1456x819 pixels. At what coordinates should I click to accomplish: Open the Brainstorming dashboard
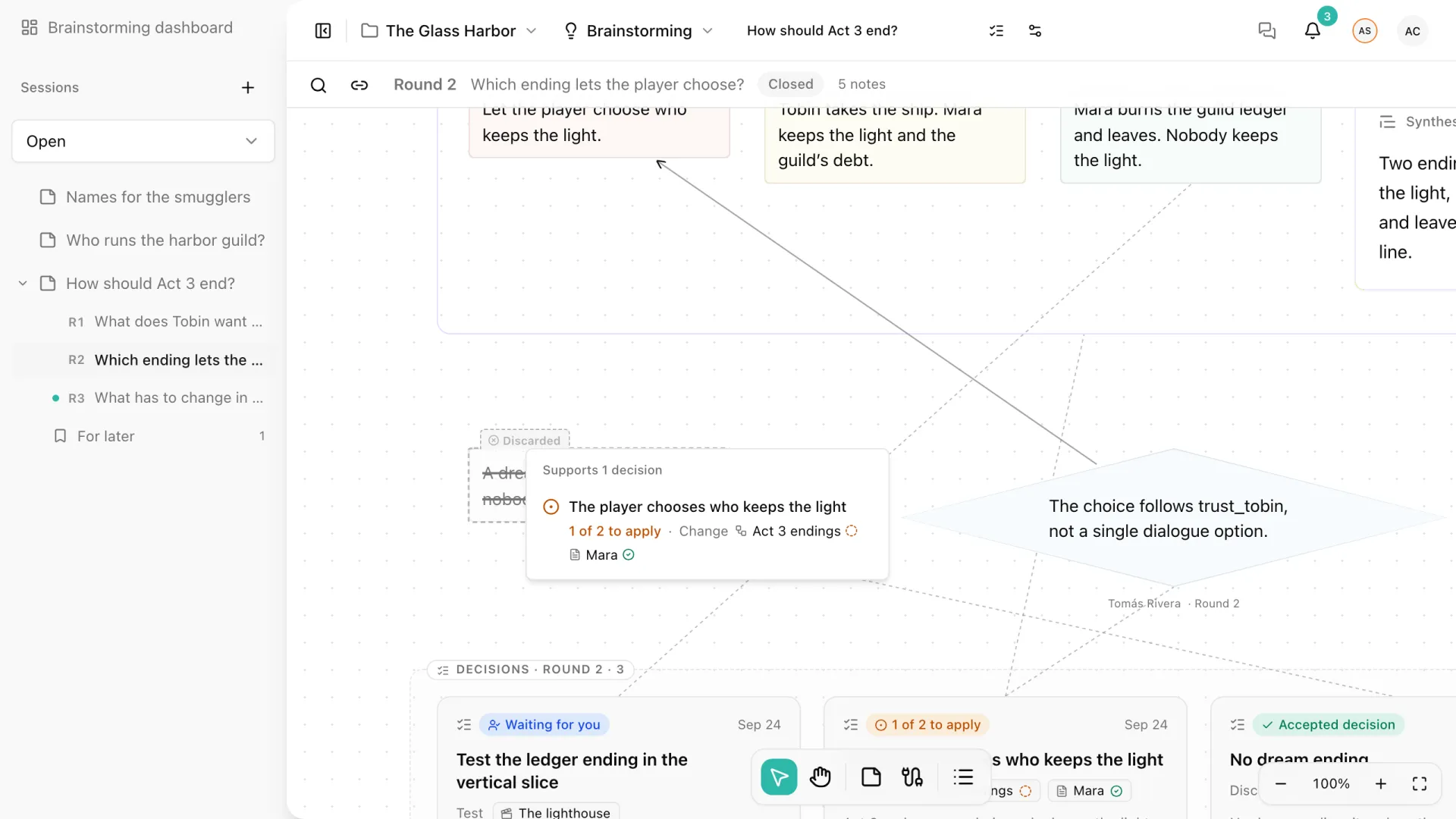(127, 28)
